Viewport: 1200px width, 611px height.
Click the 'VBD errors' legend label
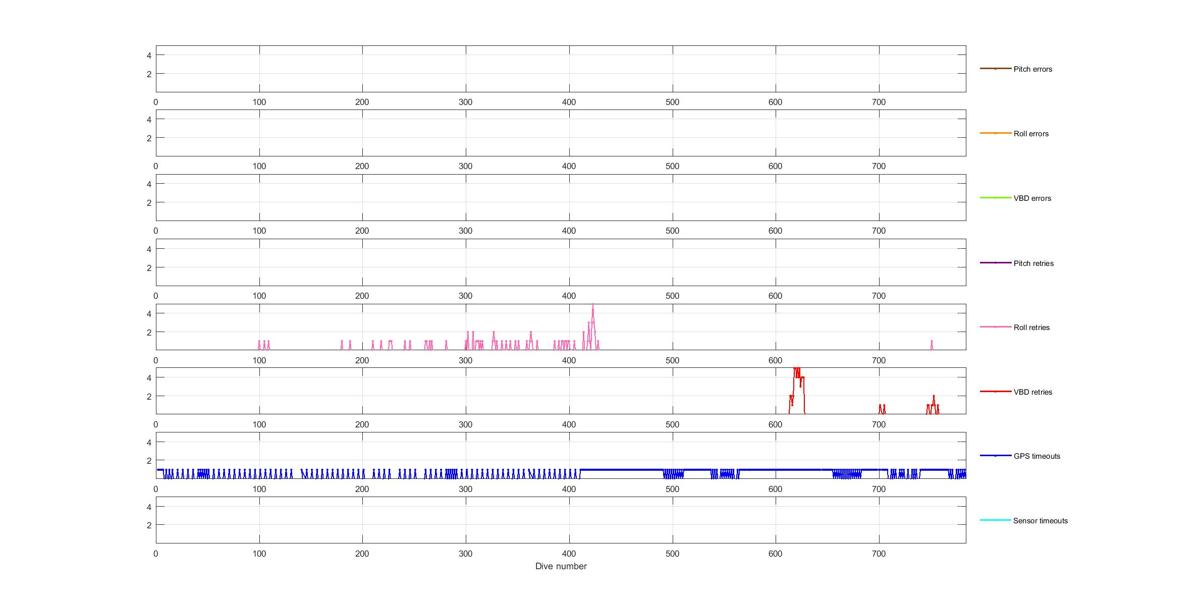point(1032,198)
